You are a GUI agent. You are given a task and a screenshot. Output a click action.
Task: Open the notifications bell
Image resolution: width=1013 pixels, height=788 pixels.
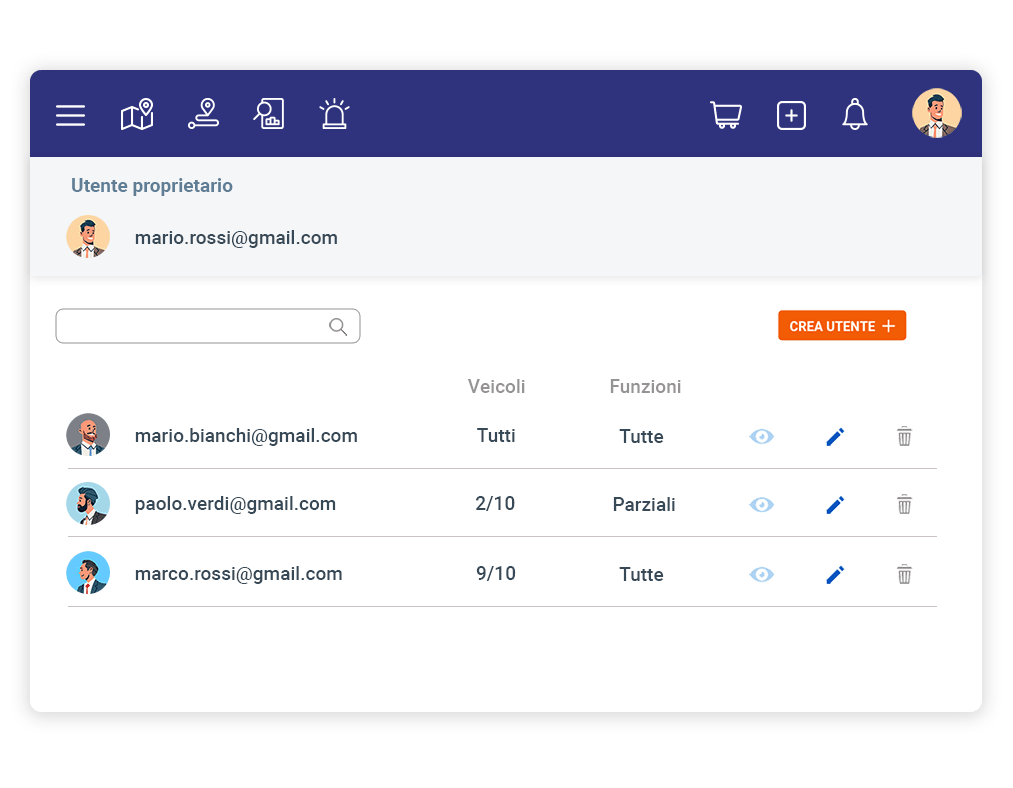(854, 115)
